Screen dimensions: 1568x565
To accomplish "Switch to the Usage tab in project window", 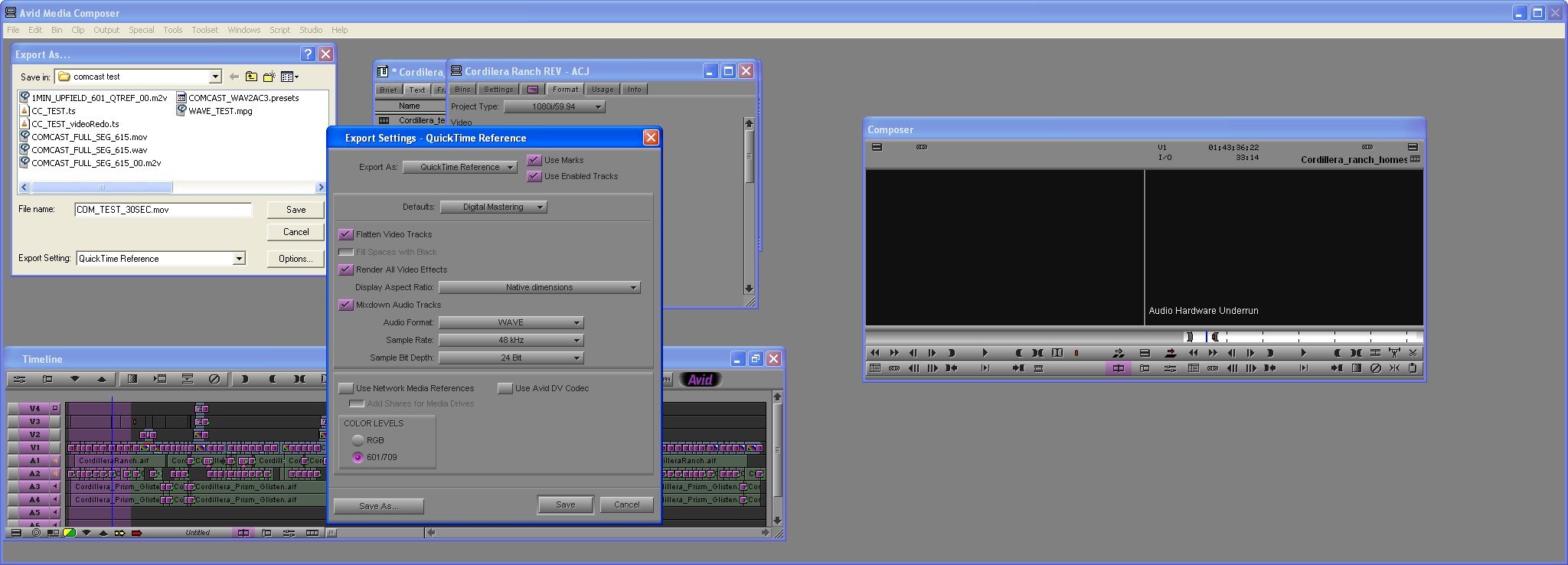I will [603, 90].
